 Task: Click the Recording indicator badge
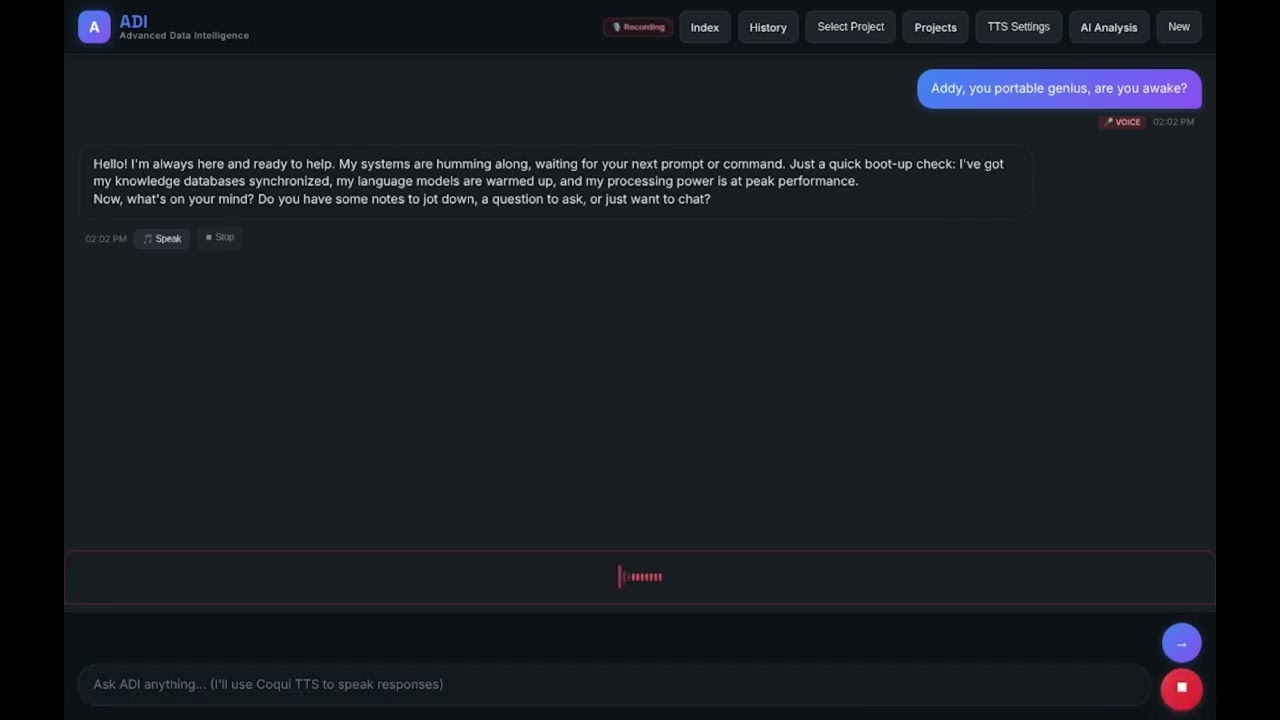point(638,27)
